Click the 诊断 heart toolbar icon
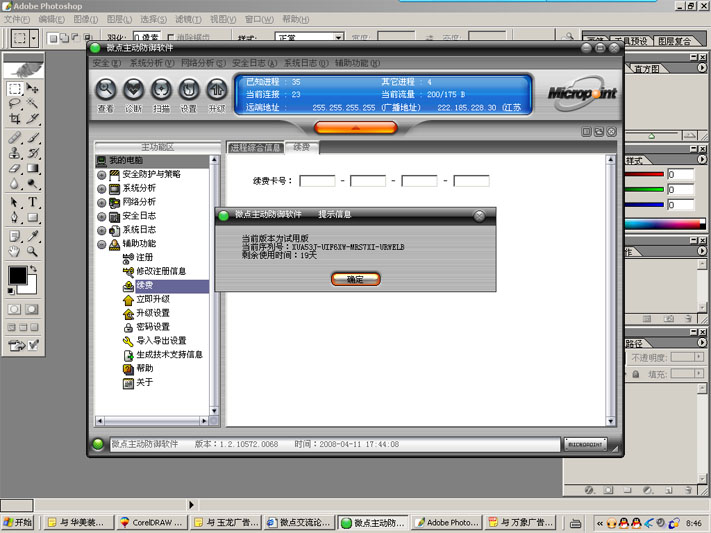 (x=134, y=89)
